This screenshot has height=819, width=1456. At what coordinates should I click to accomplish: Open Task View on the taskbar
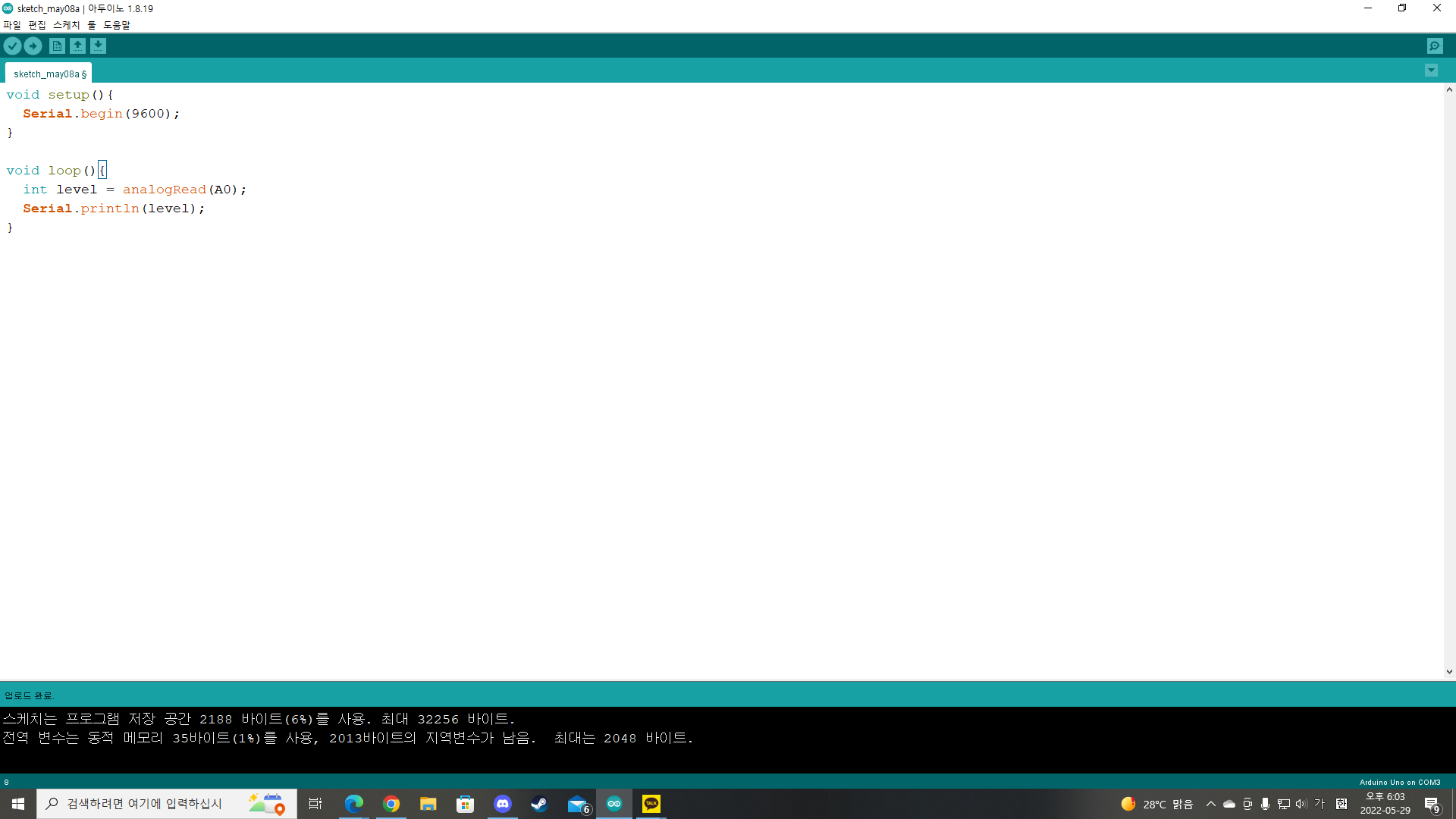(315, 804)
